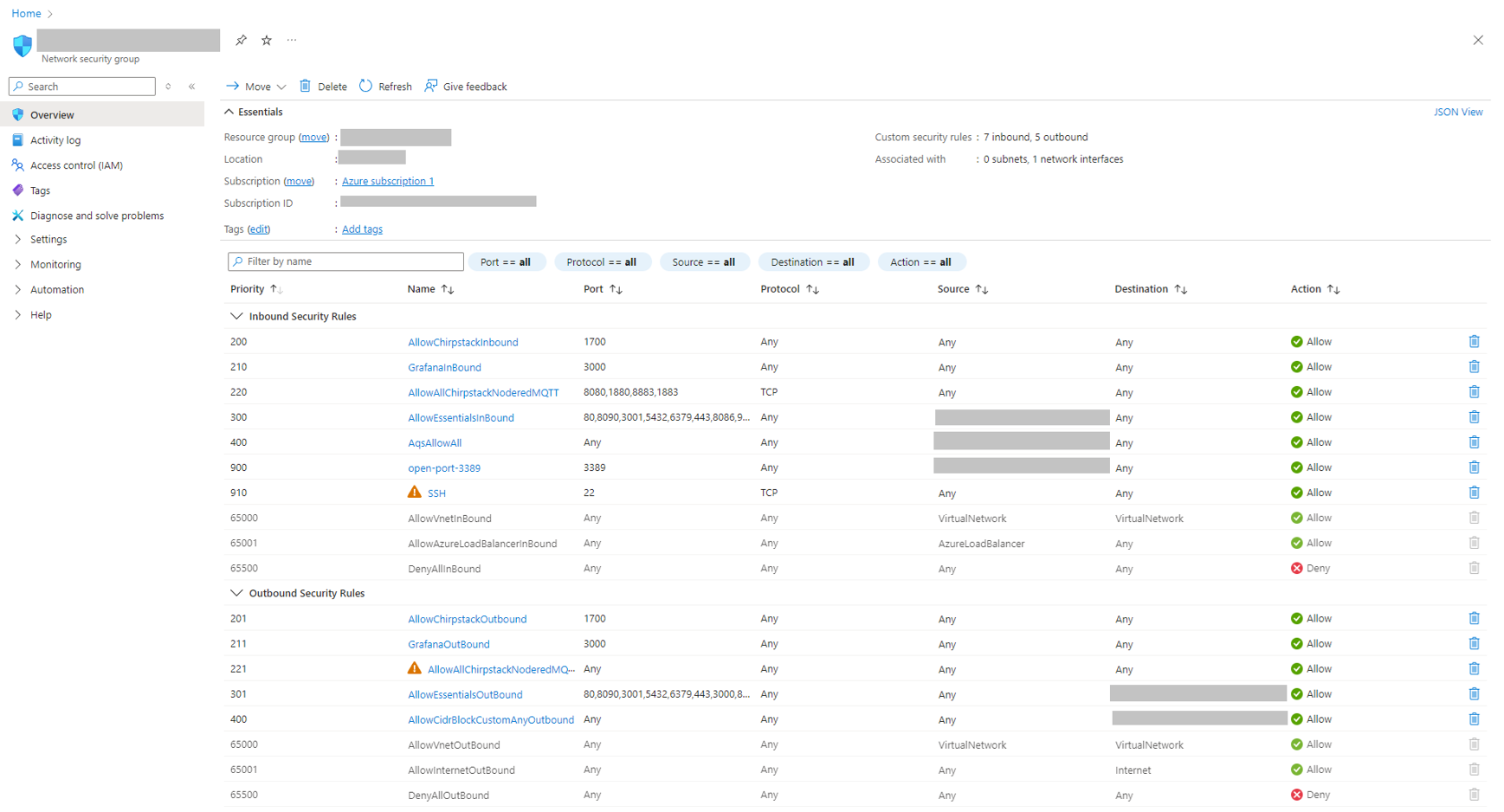Sort rules by Protocol column arrows

click(812, 289)
